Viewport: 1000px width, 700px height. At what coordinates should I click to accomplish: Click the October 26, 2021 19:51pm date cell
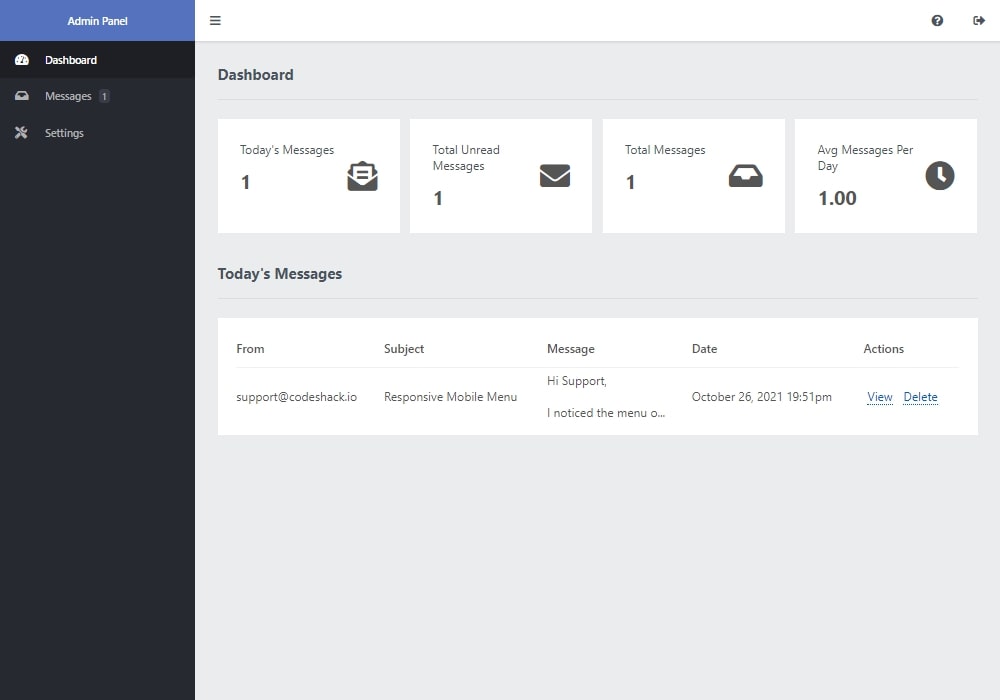761,397
